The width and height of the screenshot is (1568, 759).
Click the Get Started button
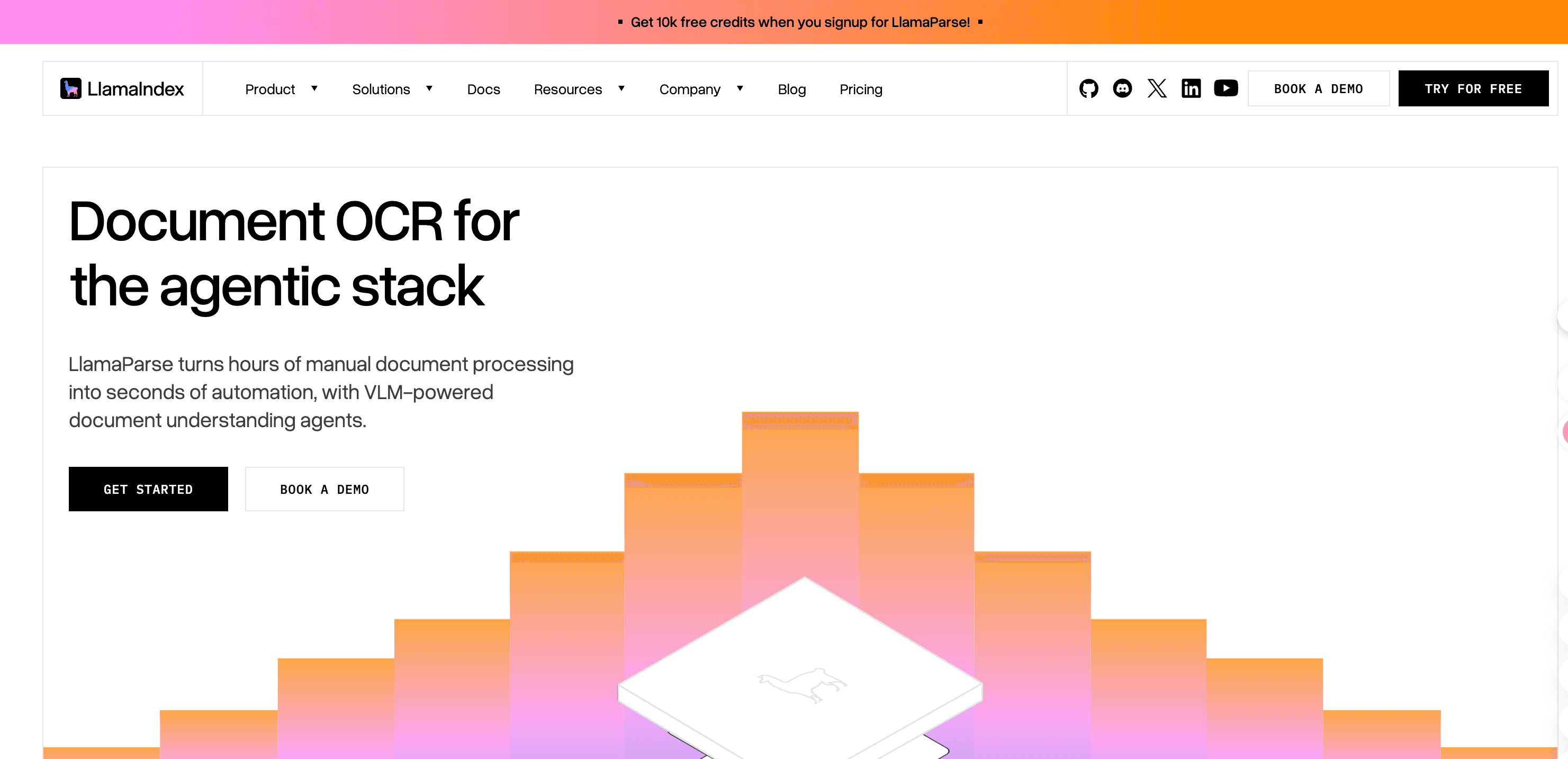[x=148, y=490]
